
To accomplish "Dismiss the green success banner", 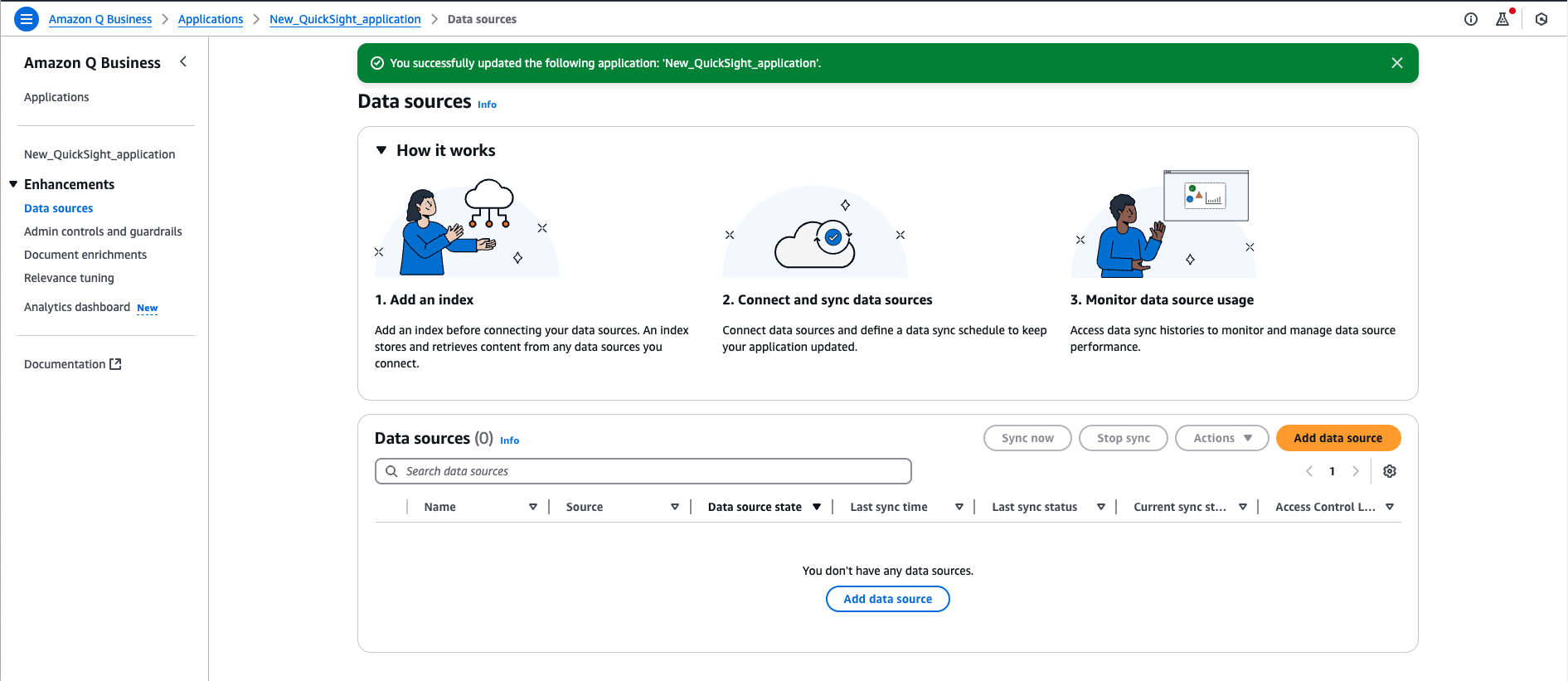I will [x=1397, y=63].
